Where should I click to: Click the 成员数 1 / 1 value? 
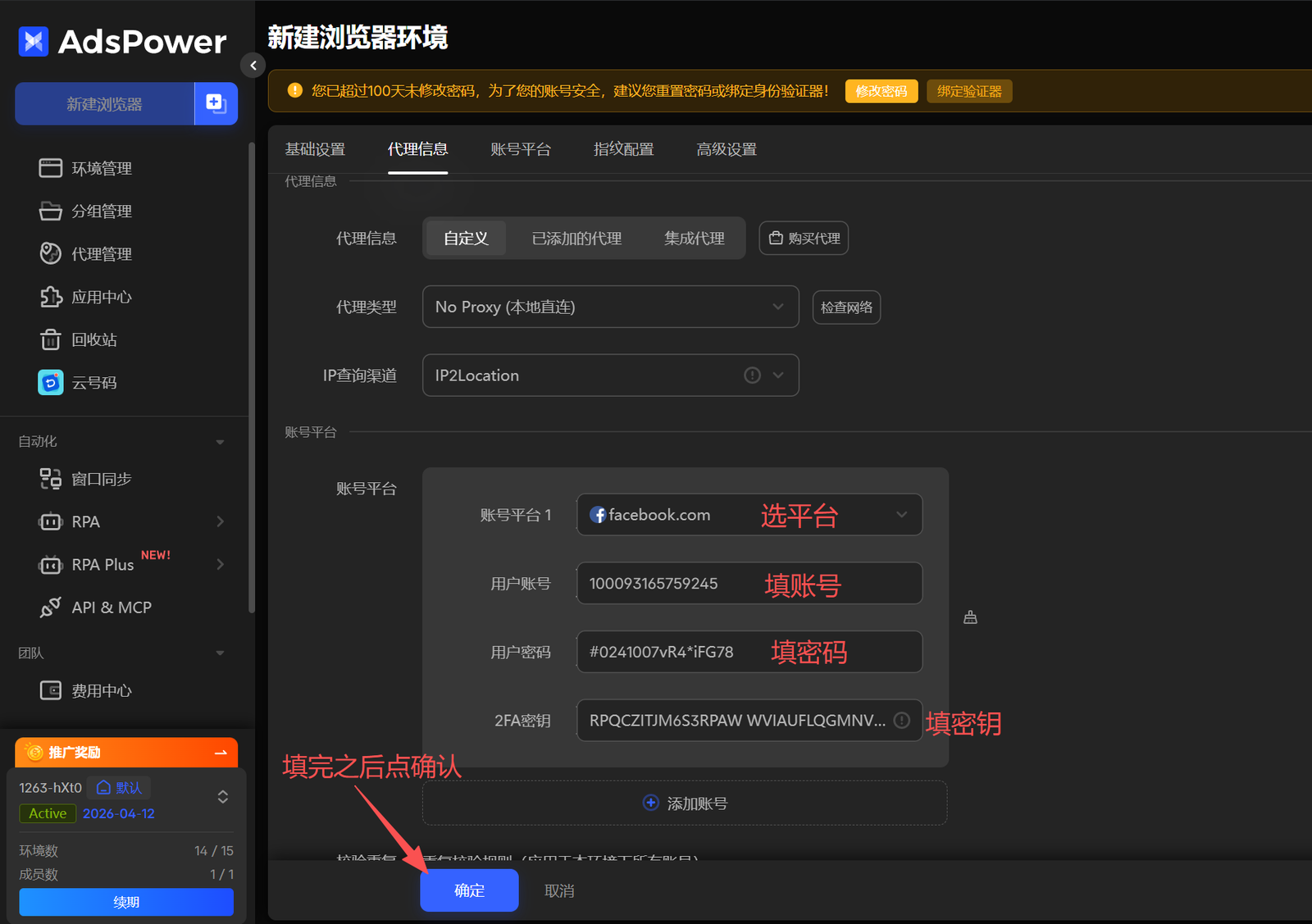[221, 874]
